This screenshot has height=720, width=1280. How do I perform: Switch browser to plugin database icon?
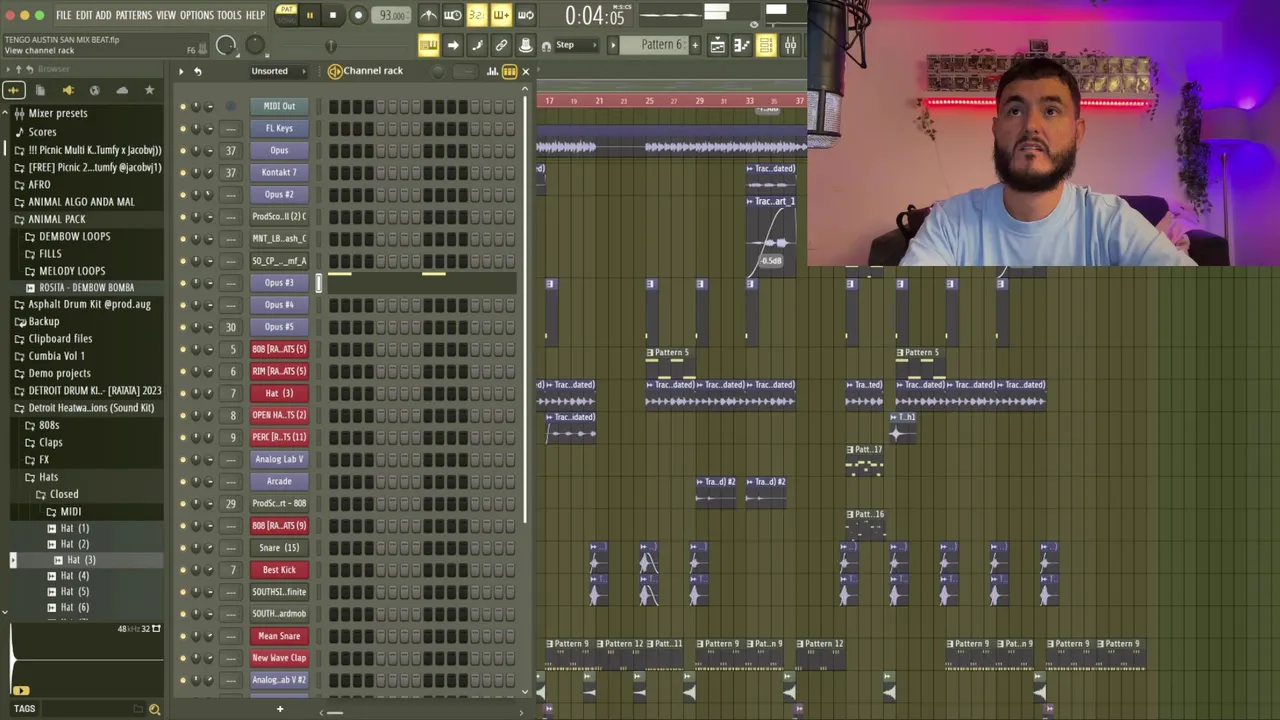coord(68,90)
